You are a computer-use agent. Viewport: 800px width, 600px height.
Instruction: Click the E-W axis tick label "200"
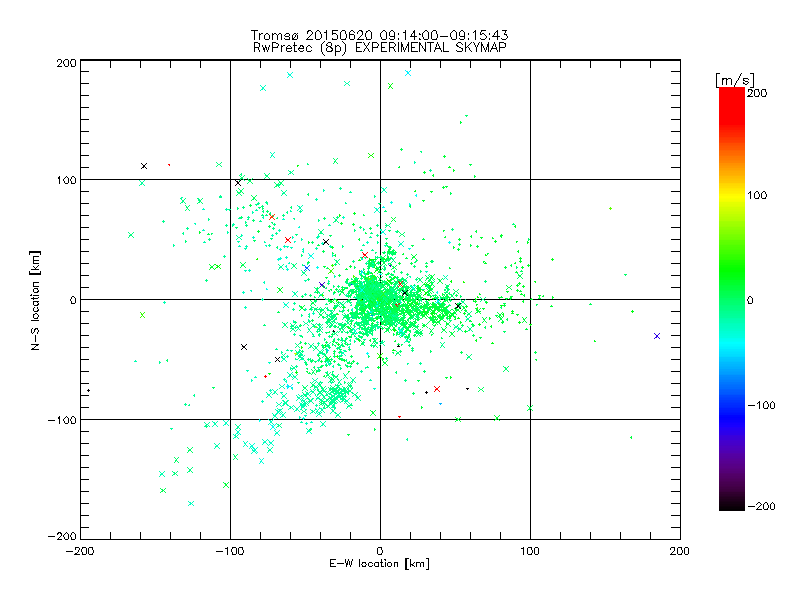(x=680, y=551)
